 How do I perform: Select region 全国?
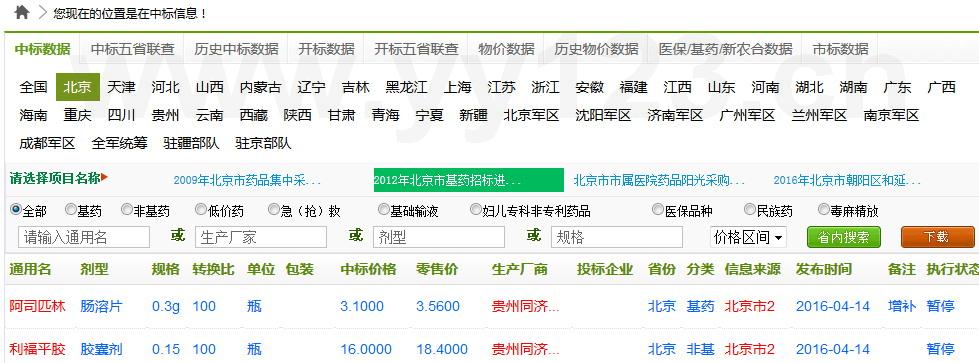33,87
